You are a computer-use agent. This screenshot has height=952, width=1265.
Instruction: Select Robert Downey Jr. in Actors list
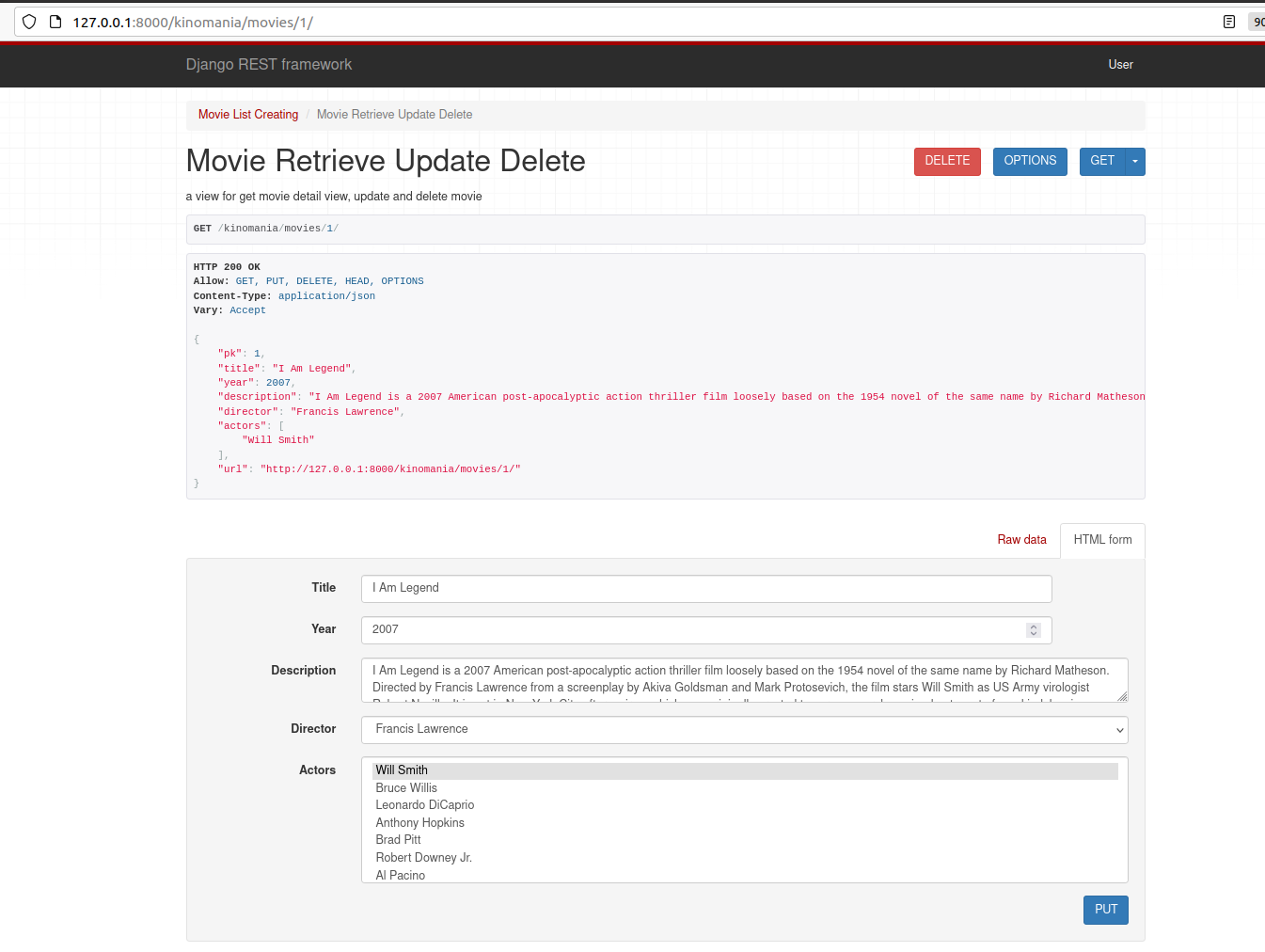point(745,858)
